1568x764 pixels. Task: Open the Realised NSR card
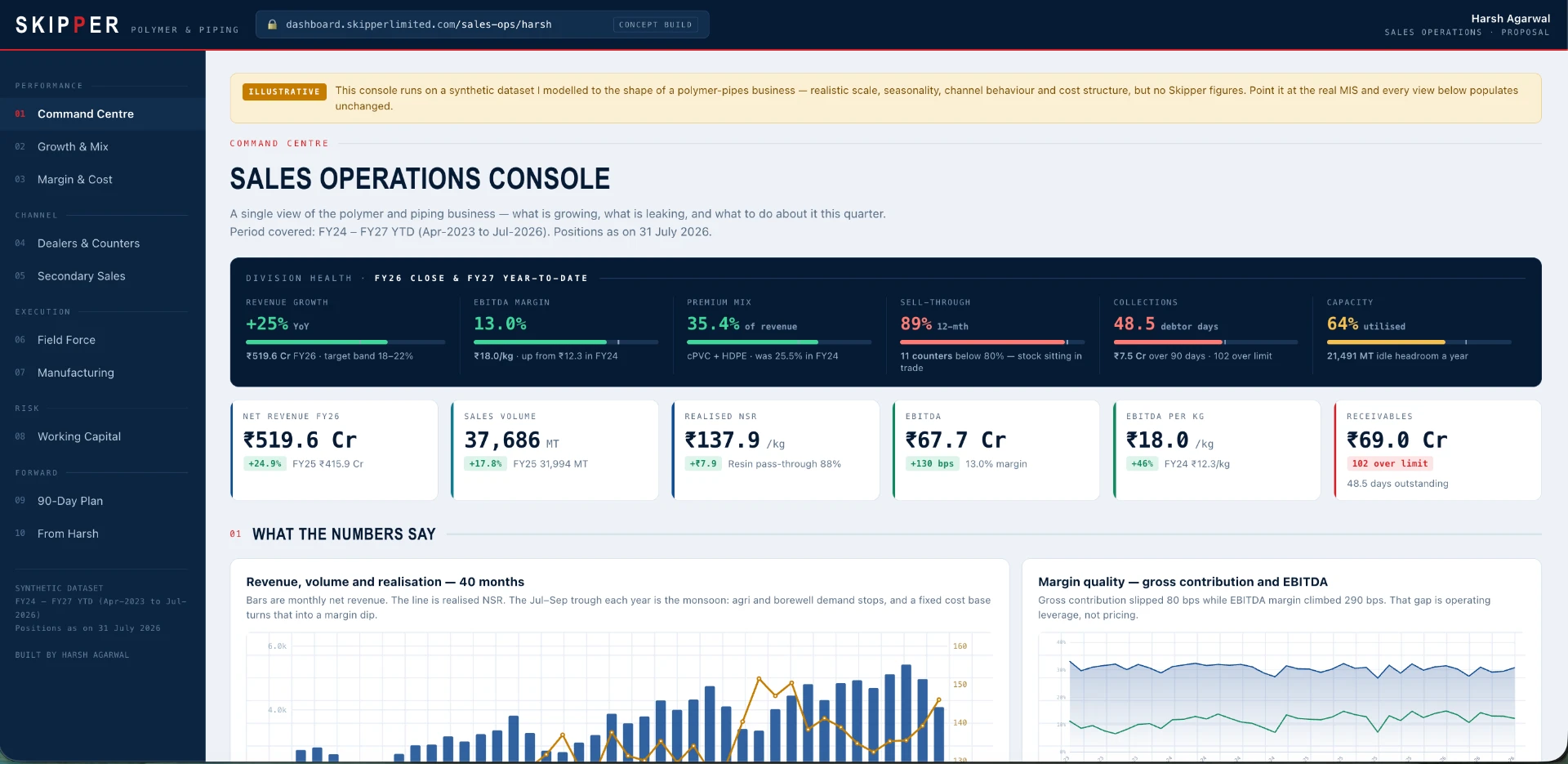tap(775, 450)
